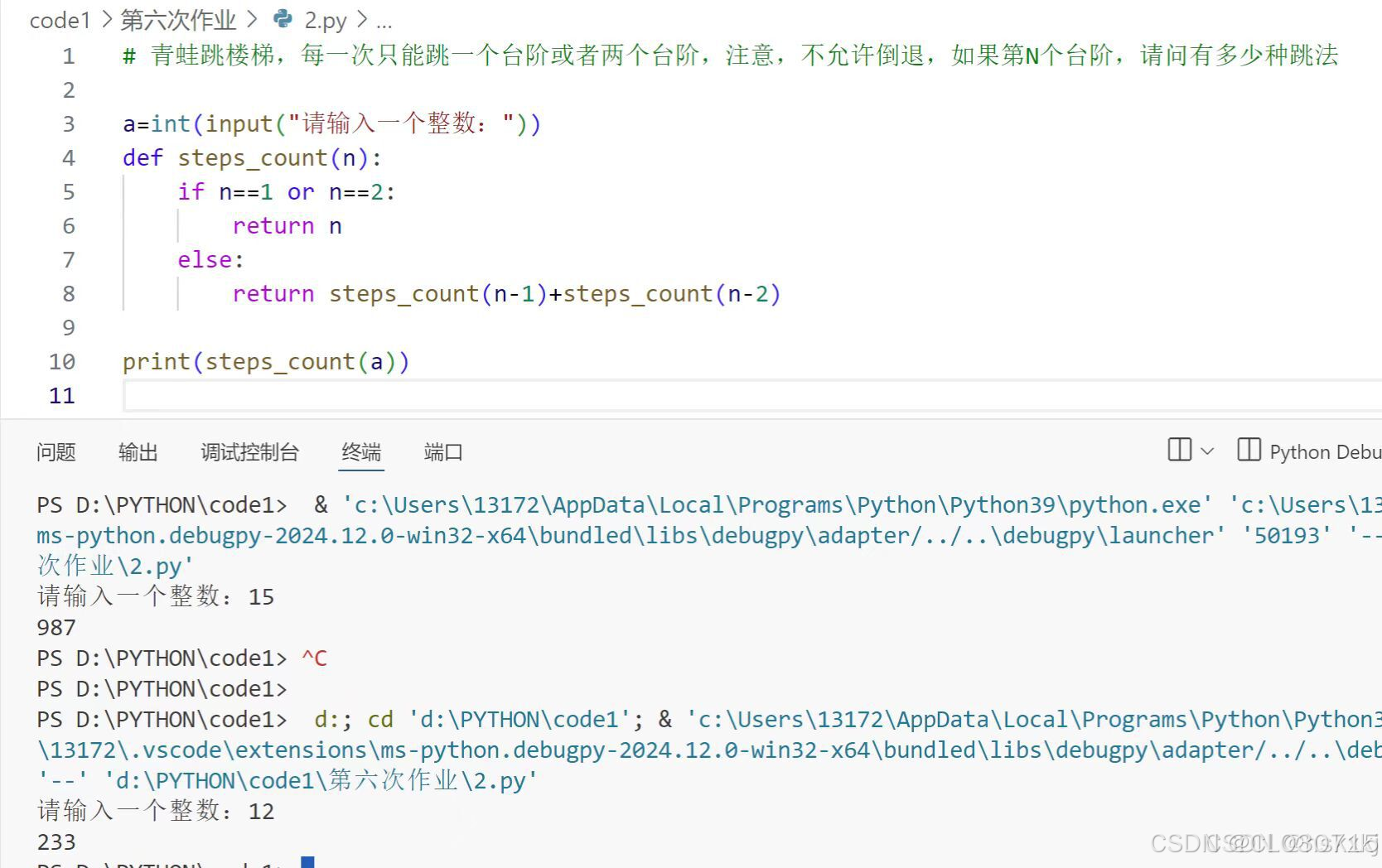This screenshot has width=1382, height=868.
Task: Click terminal output value 987
Action: (56, 628)
